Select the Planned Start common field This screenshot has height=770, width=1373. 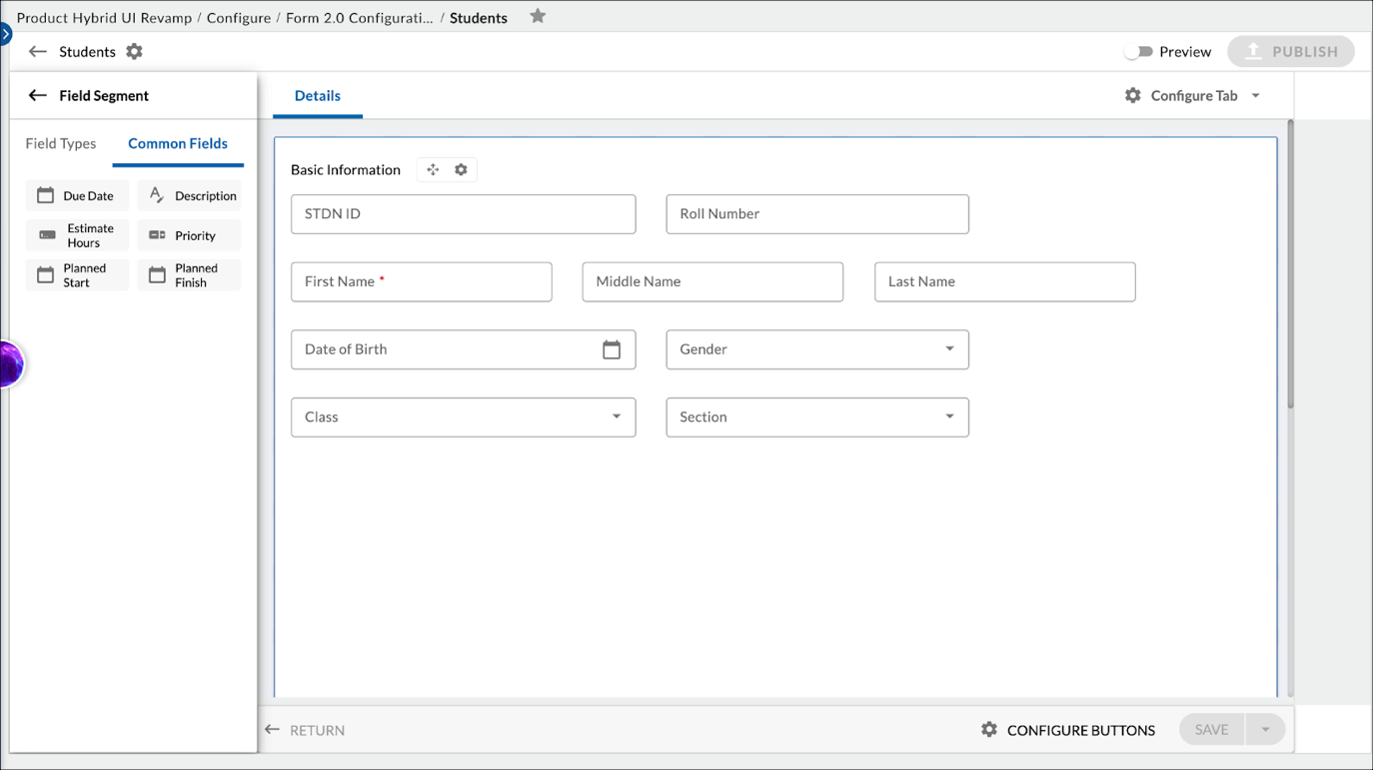coord(77,274)
